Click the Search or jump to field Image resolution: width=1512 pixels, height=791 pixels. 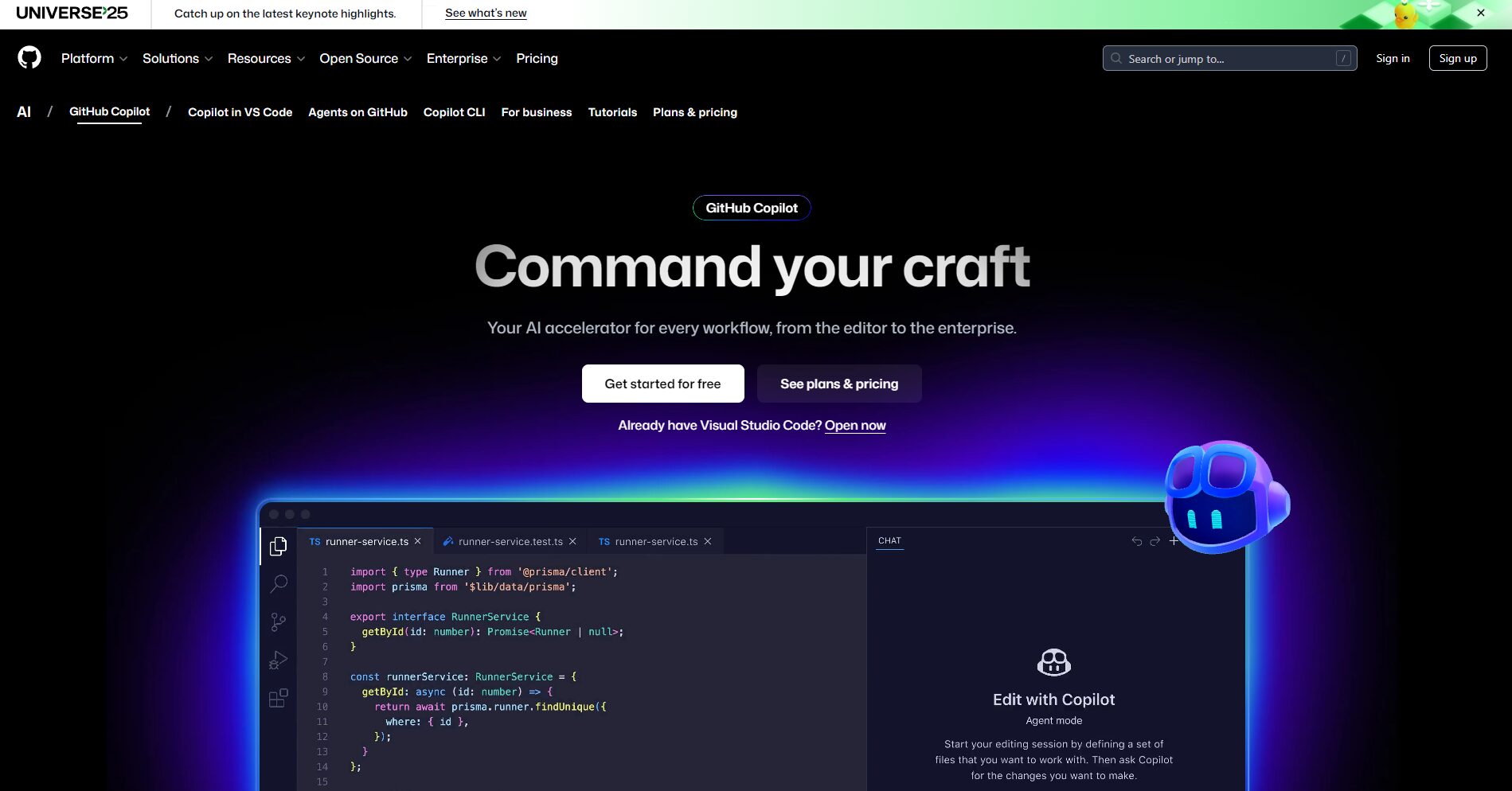pyautogui.click(x=1229, y=58)
